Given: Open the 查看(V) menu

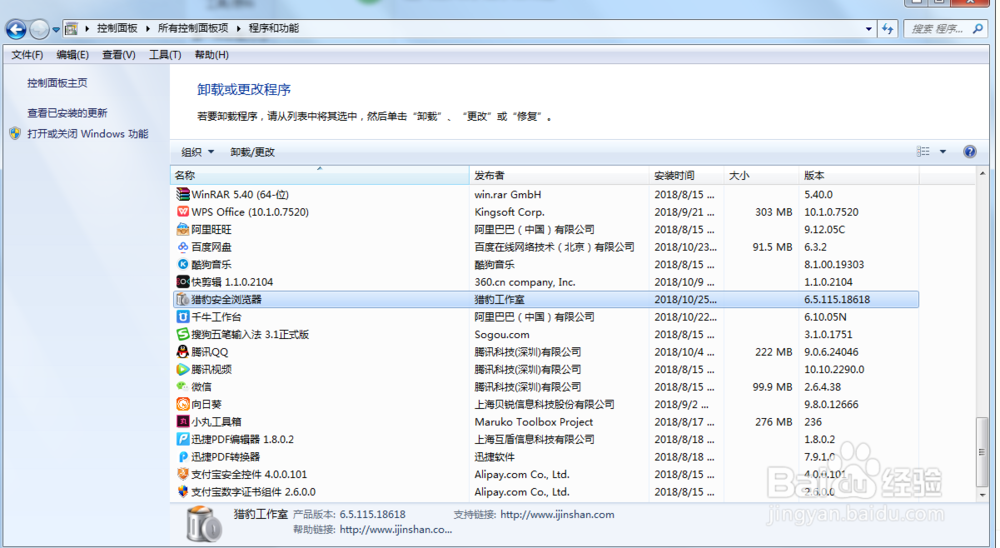Looking at the screenshot, I should click(x=119, y=55).
